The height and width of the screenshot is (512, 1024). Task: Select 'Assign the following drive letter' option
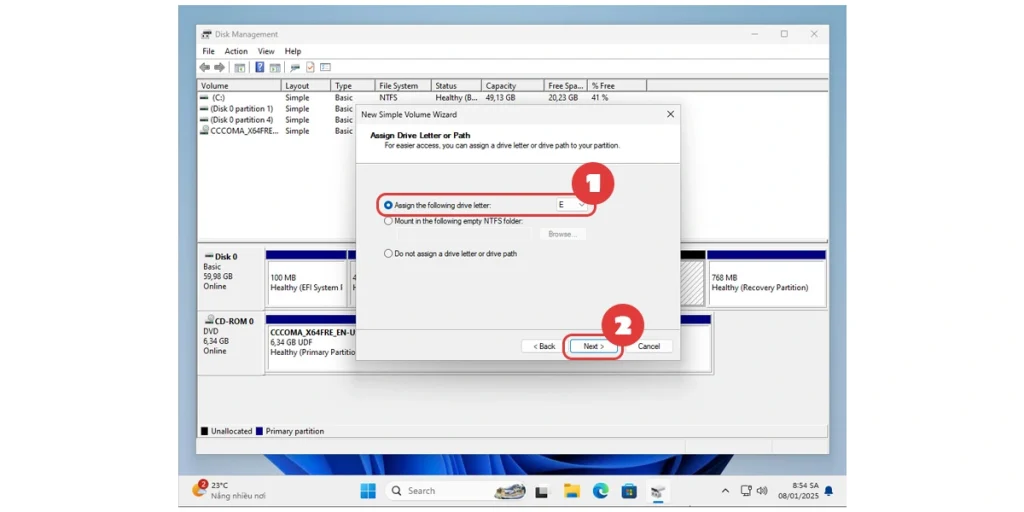tap(389, 204)
